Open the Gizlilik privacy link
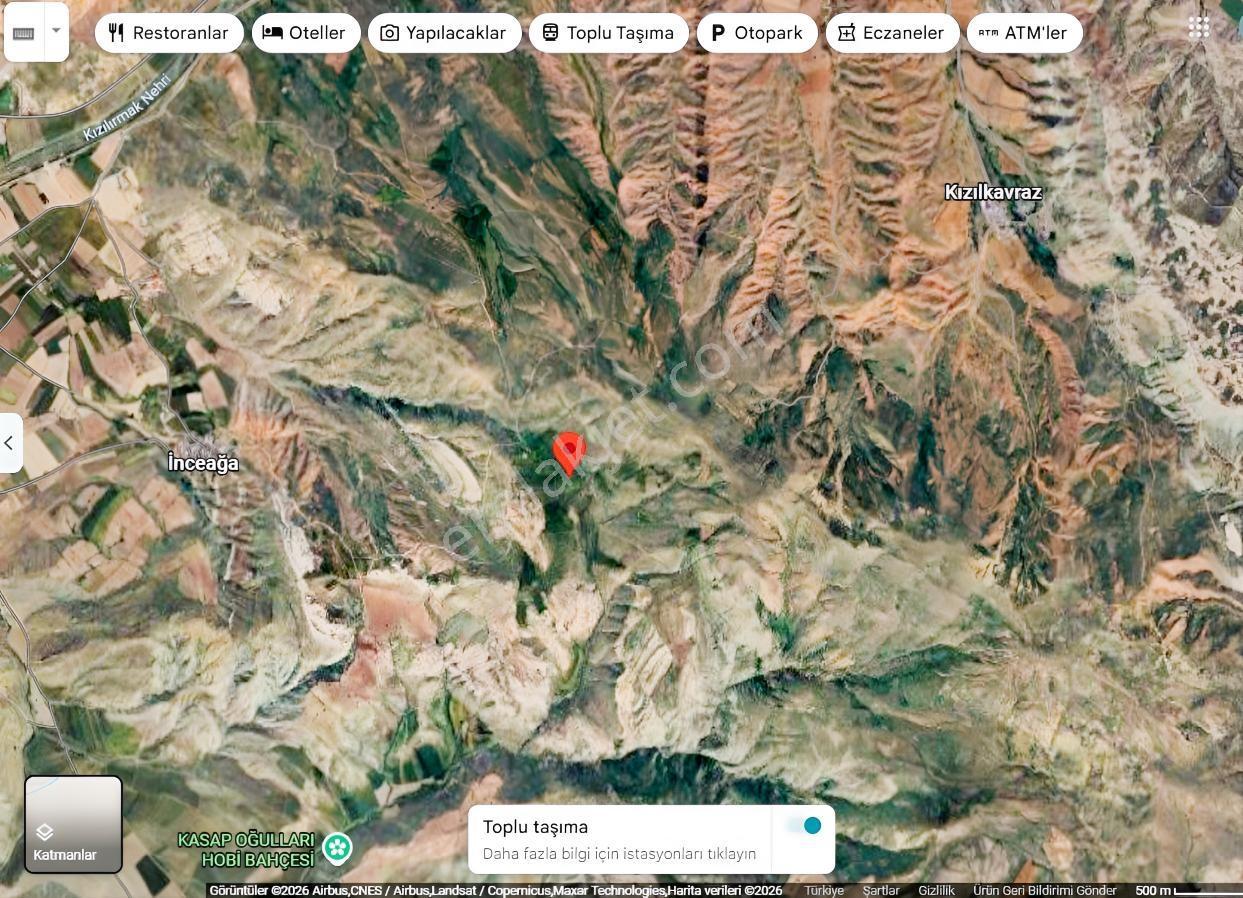Screen dimensions: 1243x898 [x=936, y=890]
